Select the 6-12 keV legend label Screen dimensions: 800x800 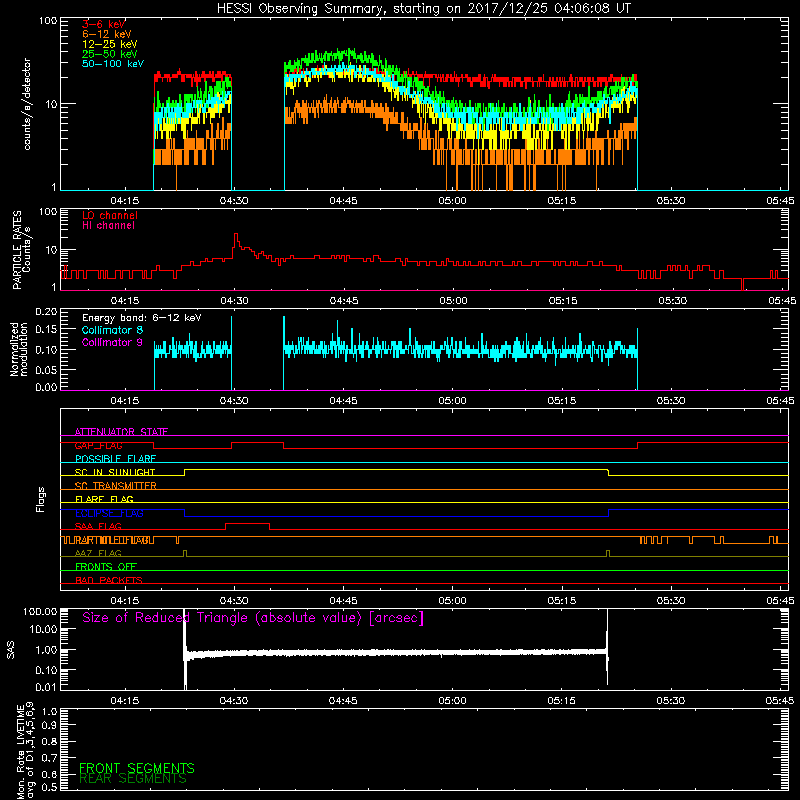tap(107, 34)
